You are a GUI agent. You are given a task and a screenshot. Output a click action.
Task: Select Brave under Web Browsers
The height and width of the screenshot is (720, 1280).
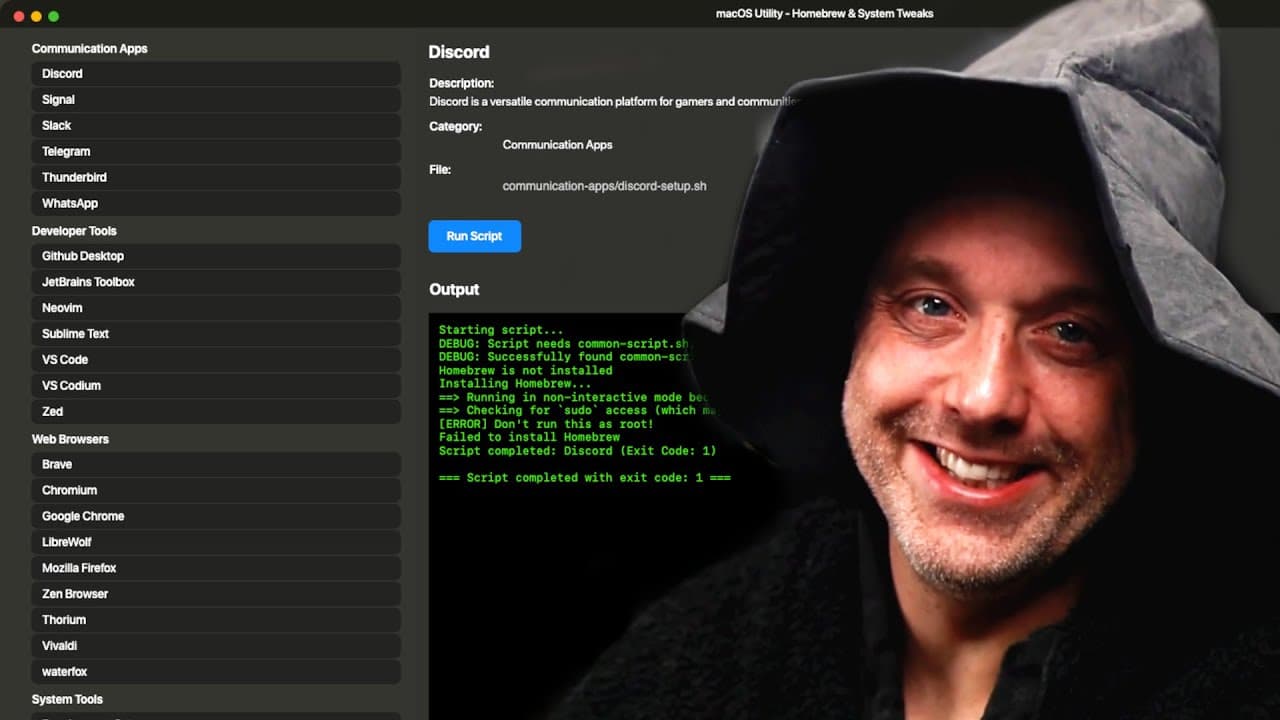click(216, 464)
